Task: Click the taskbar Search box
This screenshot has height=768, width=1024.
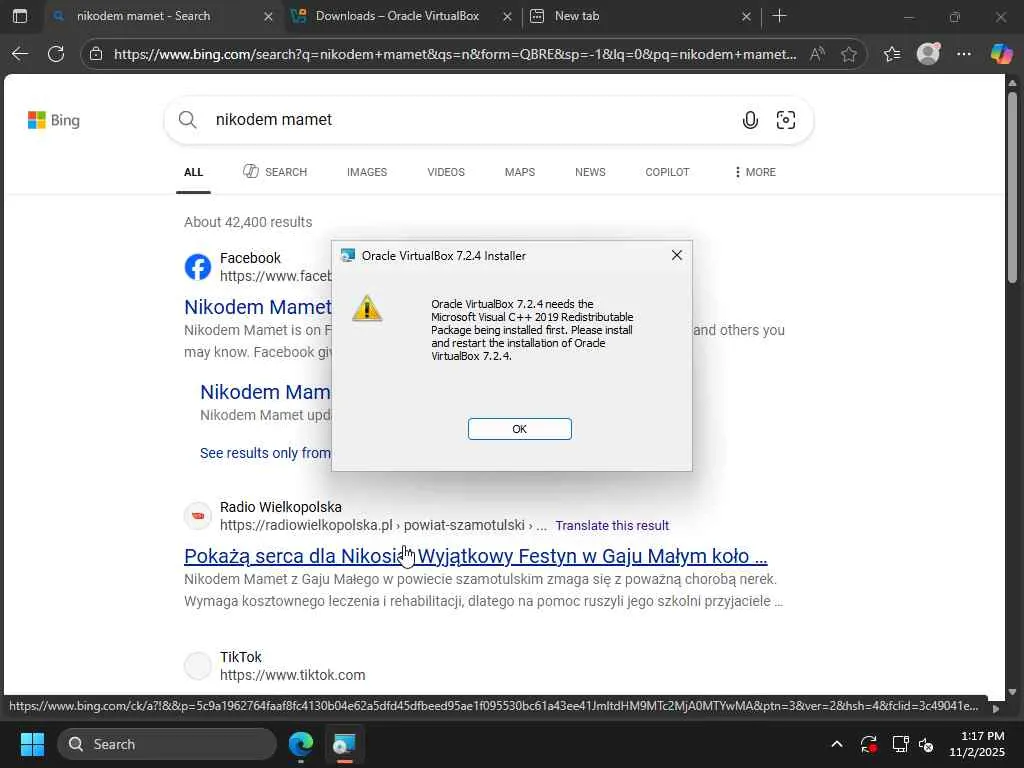Action: click(167, 744)
